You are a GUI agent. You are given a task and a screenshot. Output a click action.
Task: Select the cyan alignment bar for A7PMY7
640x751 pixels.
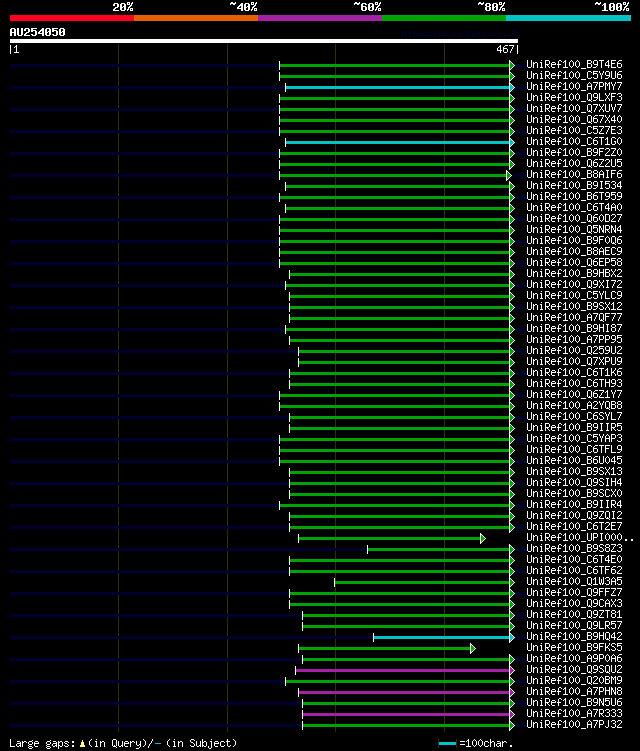coord(398,88)
